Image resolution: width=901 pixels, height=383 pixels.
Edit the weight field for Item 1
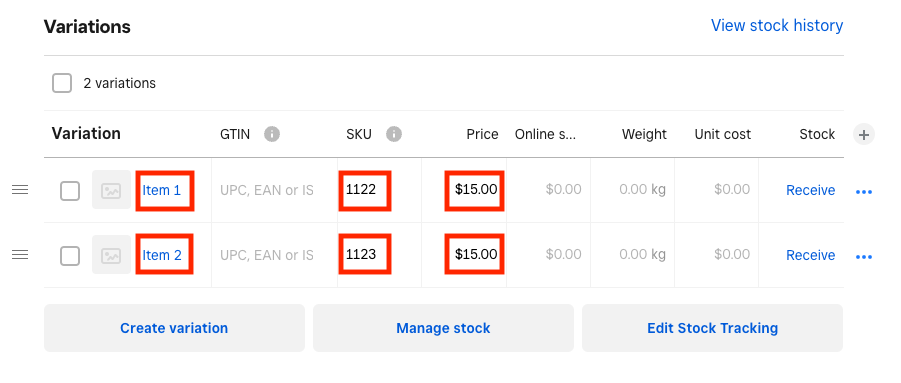pyautogui.click(x=633, y=190)
